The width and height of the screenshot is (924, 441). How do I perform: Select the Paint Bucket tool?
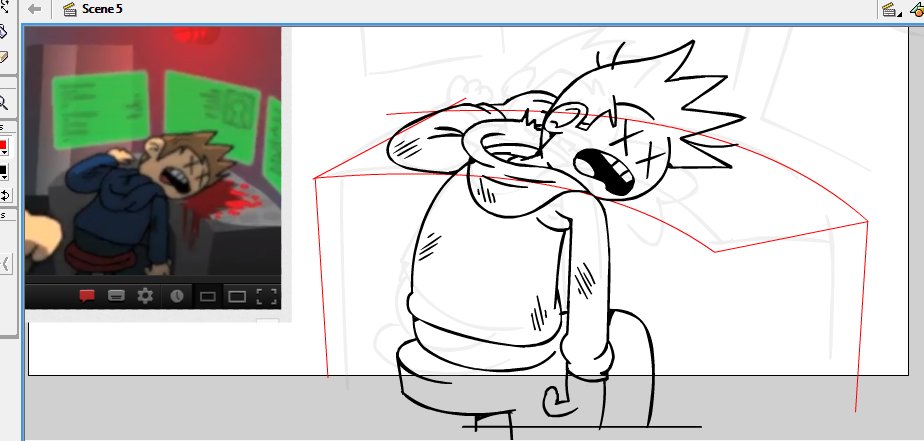[x=3, y=31]
